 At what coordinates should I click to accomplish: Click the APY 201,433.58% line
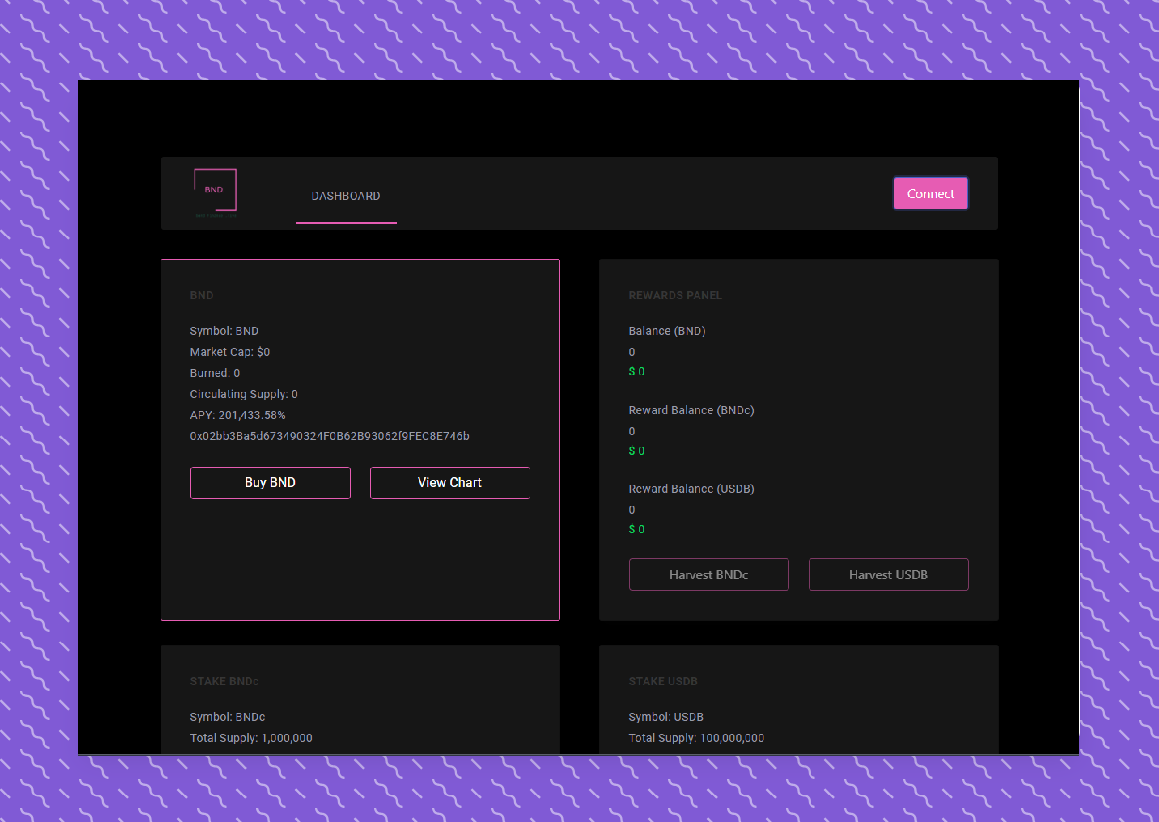(x=237, y=415)
